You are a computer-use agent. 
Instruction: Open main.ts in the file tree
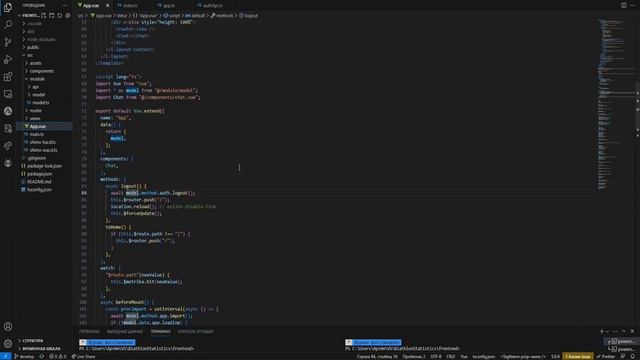click(45, 134)
